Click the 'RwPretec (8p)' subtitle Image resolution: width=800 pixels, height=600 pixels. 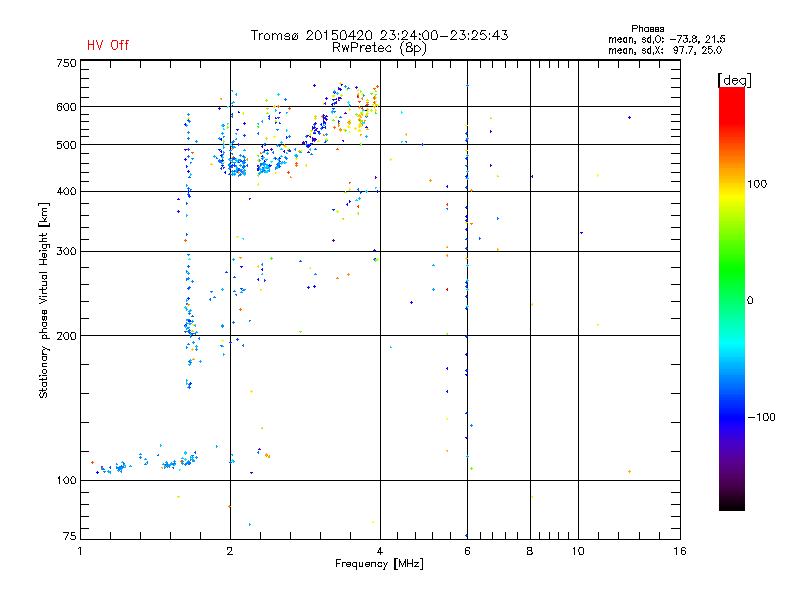(379, 48)
